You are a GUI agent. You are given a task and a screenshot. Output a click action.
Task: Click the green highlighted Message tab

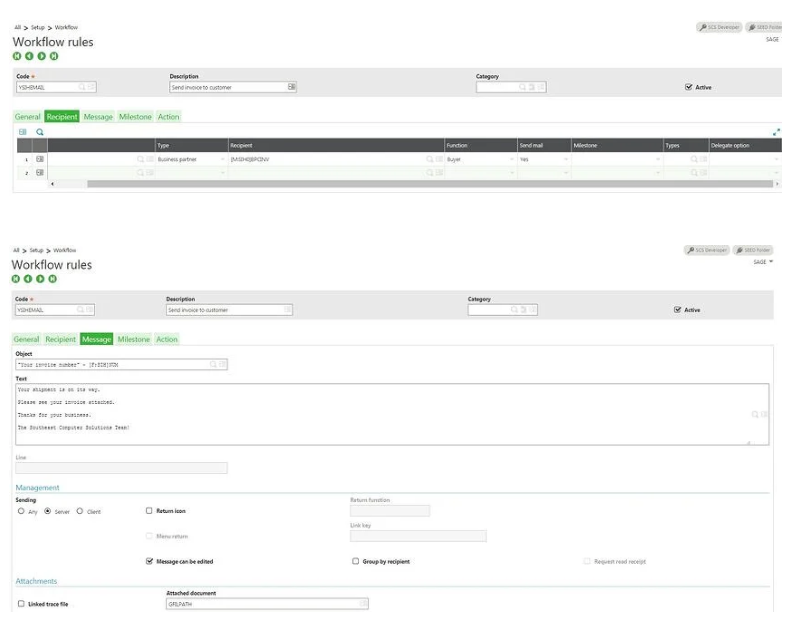click(x=96, y=339)
